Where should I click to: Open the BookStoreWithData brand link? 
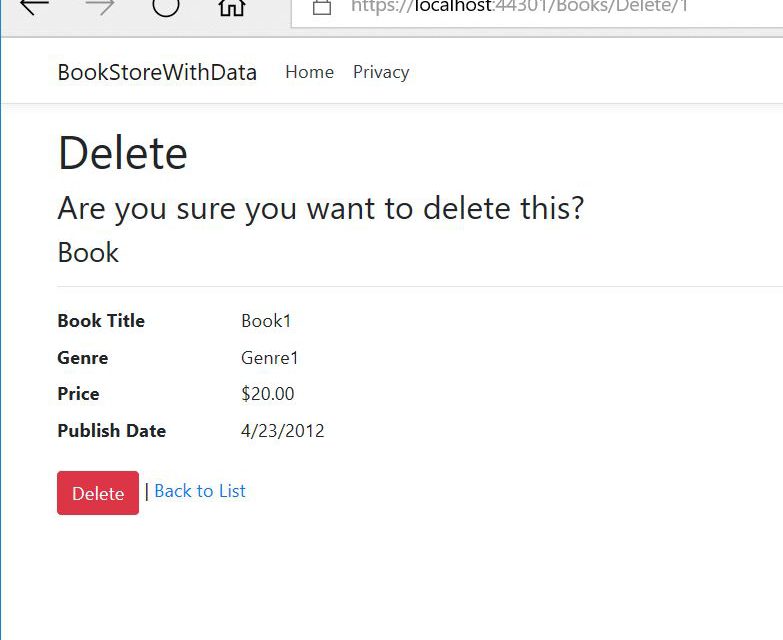click(157, 72)
